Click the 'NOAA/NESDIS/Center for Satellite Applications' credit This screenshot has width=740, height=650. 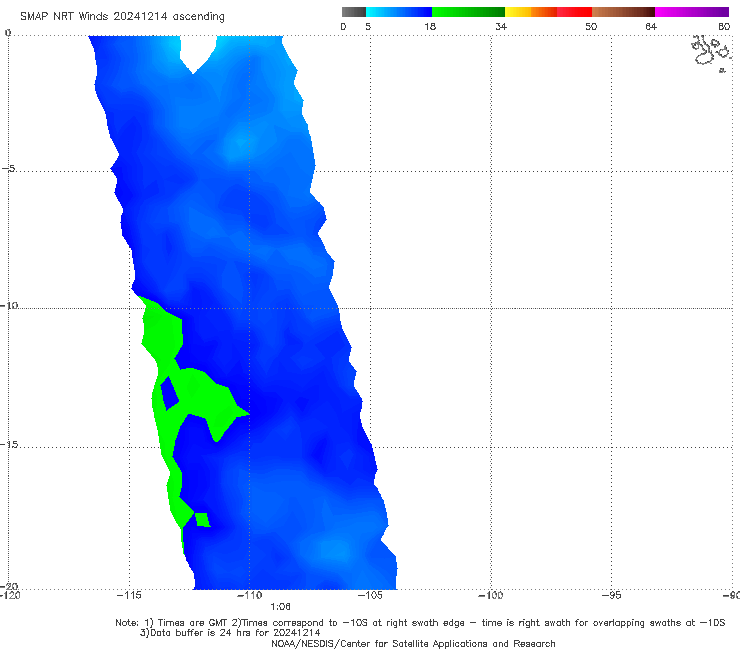click(x=413, y=643)
